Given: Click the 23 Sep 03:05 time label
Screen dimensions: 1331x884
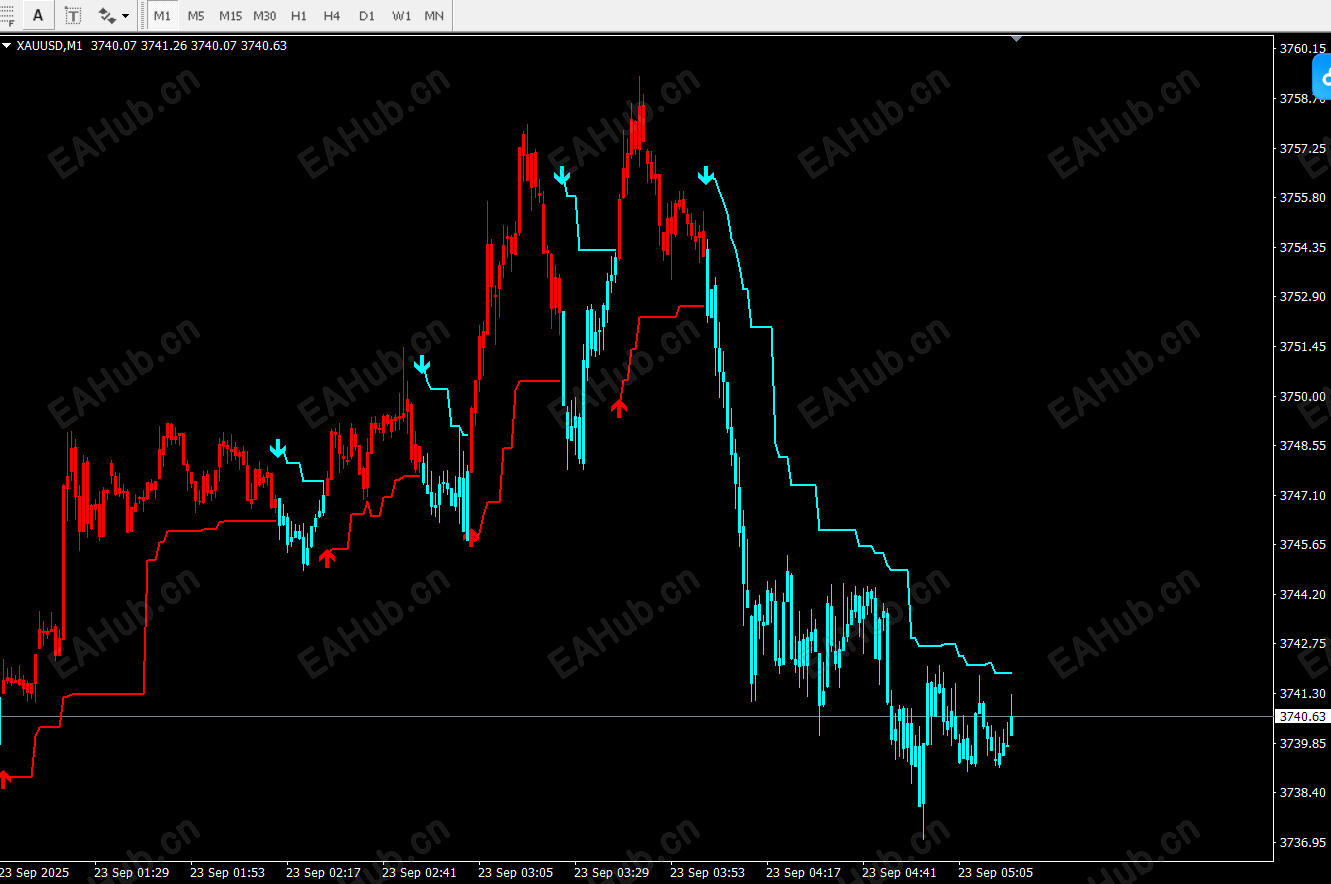Looking at the screenshot, I should point(515,873).
